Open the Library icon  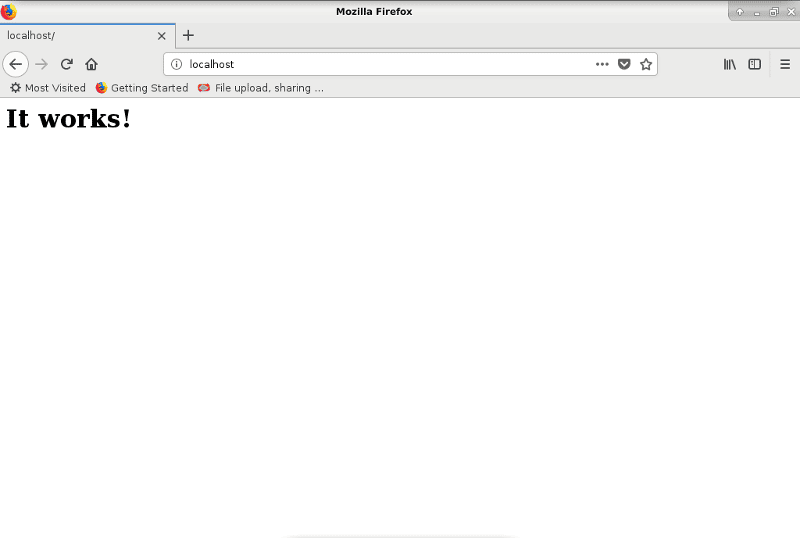click(x=730, y=64)
